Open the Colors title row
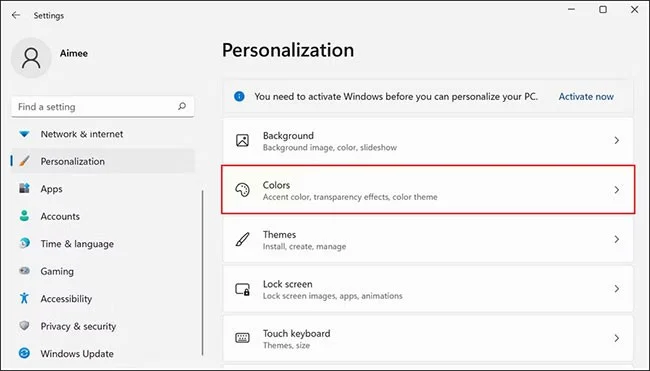The image size is (650, 371). pos(428,190)
